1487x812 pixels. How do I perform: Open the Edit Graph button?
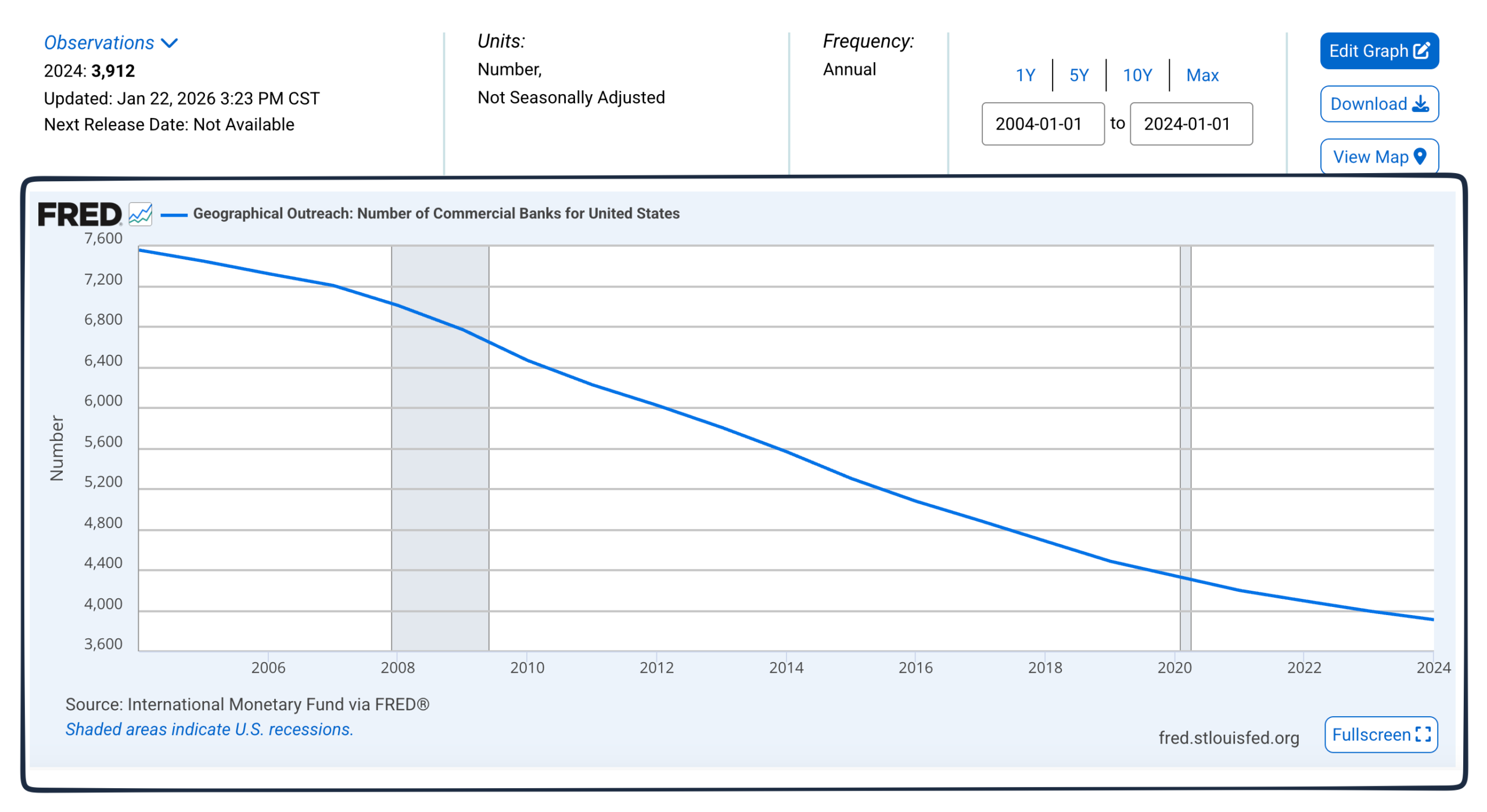click(x=1380, y=51)
